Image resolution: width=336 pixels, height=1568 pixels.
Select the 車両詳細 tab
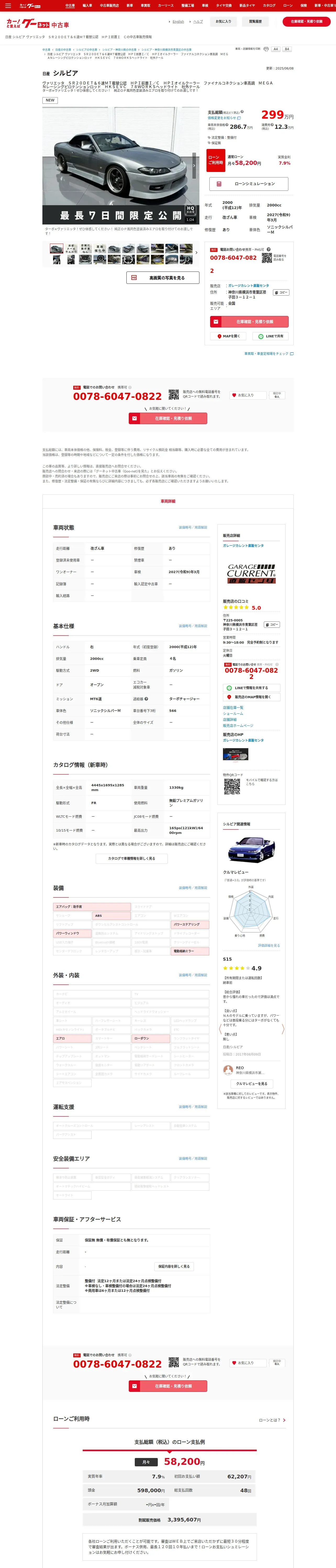coord(168,501)
